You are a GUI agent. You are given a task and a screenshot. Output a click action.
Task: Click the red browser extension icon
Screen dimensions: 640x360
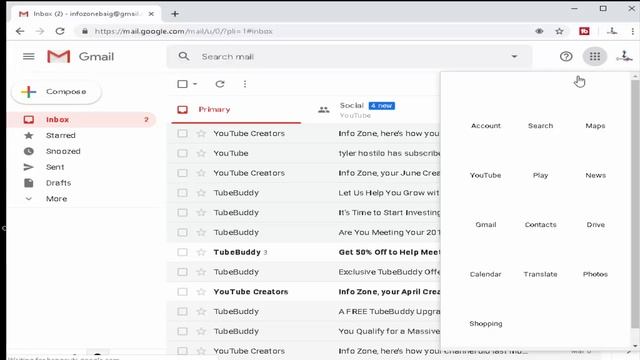(584, 31)
